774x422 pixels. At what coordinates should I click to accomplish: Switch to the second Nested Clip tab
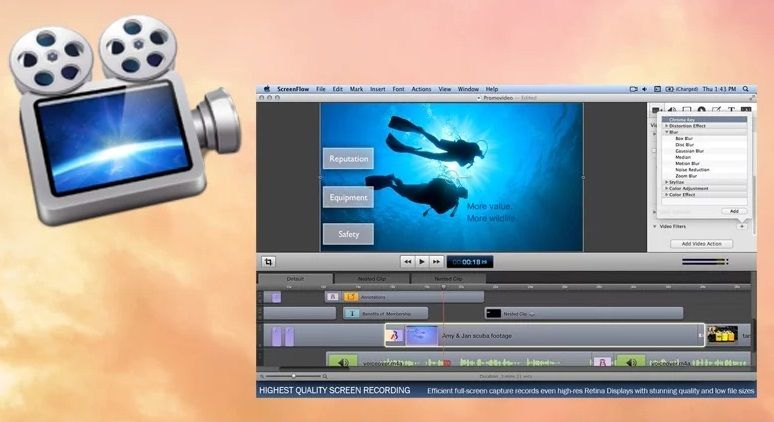[448, 279]
